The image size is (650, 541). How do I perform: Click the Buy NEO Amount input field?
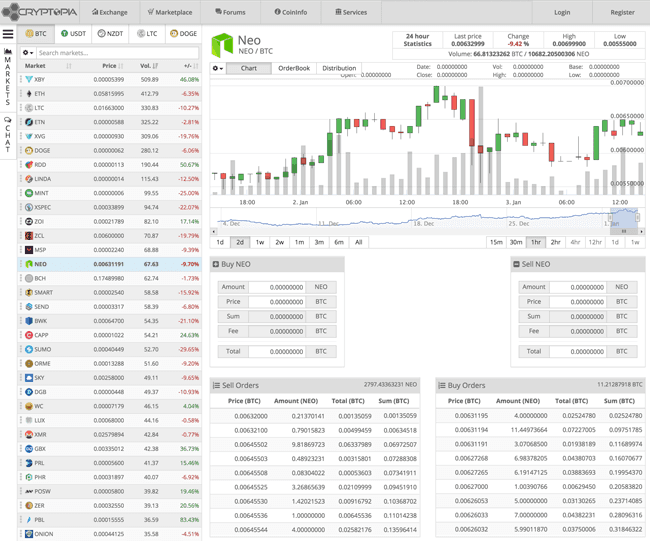tap(277, 287)
